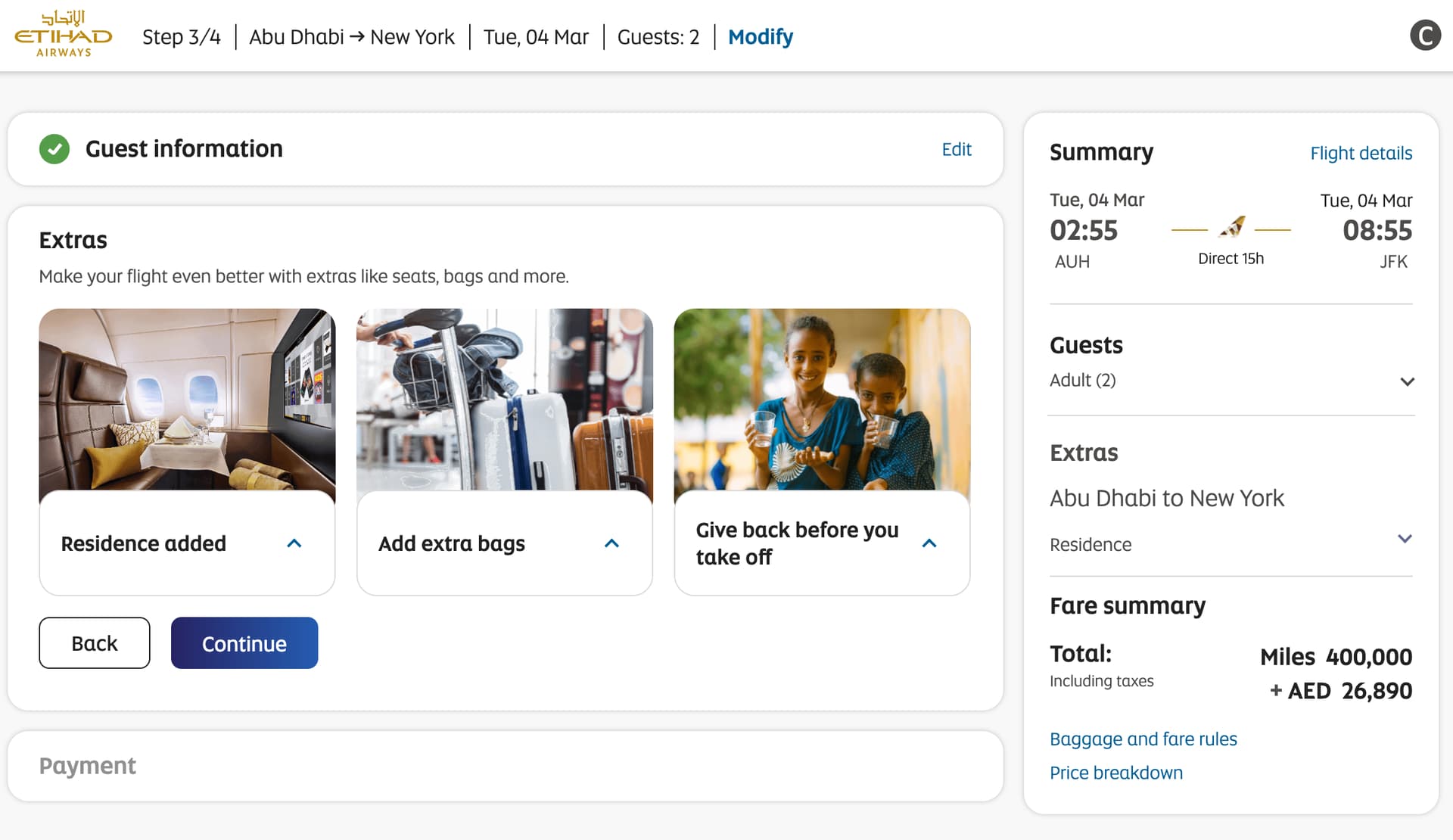The image size is (1453, 840).
Task: Toggle Give back before take off chevron
Action: click(929, 543)
